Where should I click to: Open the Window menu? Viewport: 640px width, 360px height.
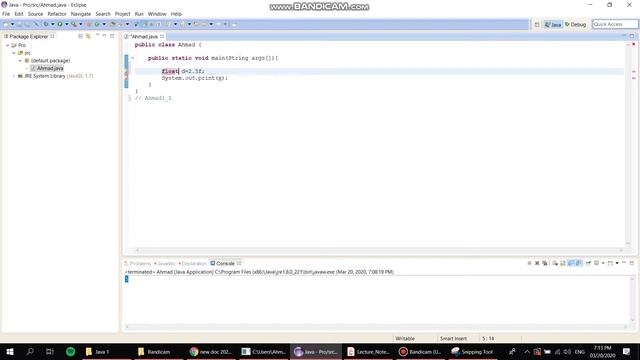tap(157, 14)
